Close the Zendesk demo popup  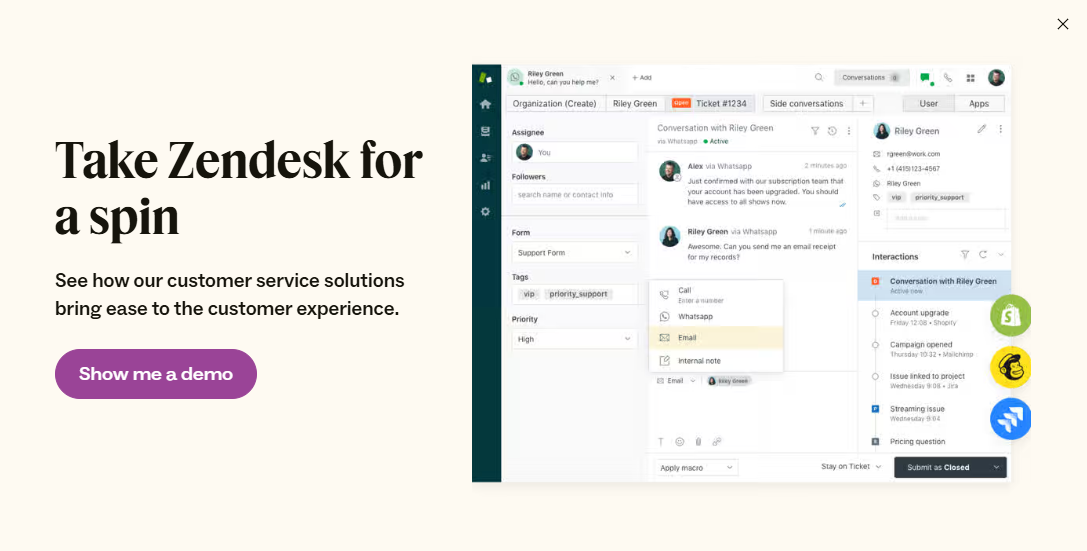click(x=1063, y=24)
